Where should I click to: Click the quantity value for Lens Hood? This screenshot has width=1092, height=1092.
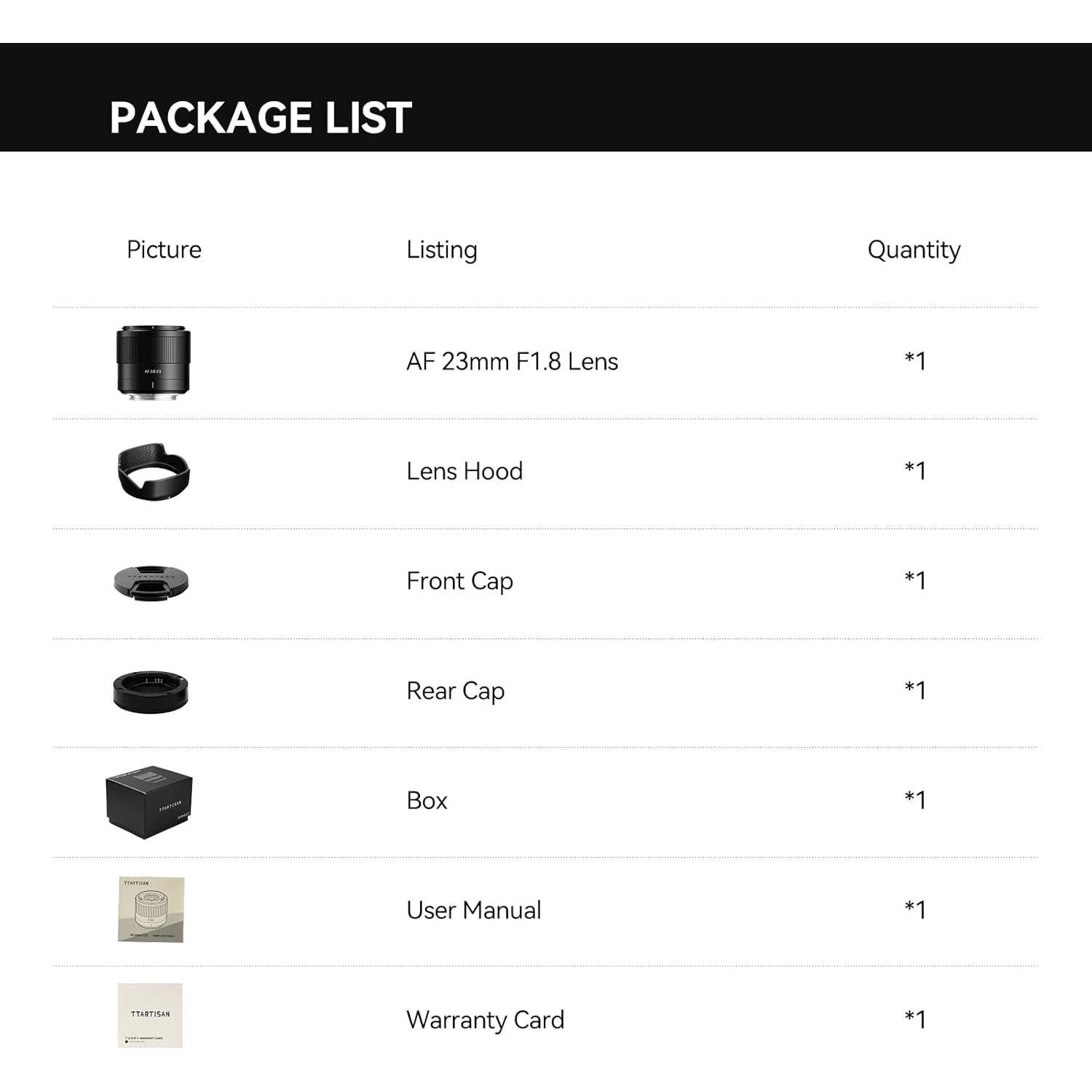coord(915,470)
